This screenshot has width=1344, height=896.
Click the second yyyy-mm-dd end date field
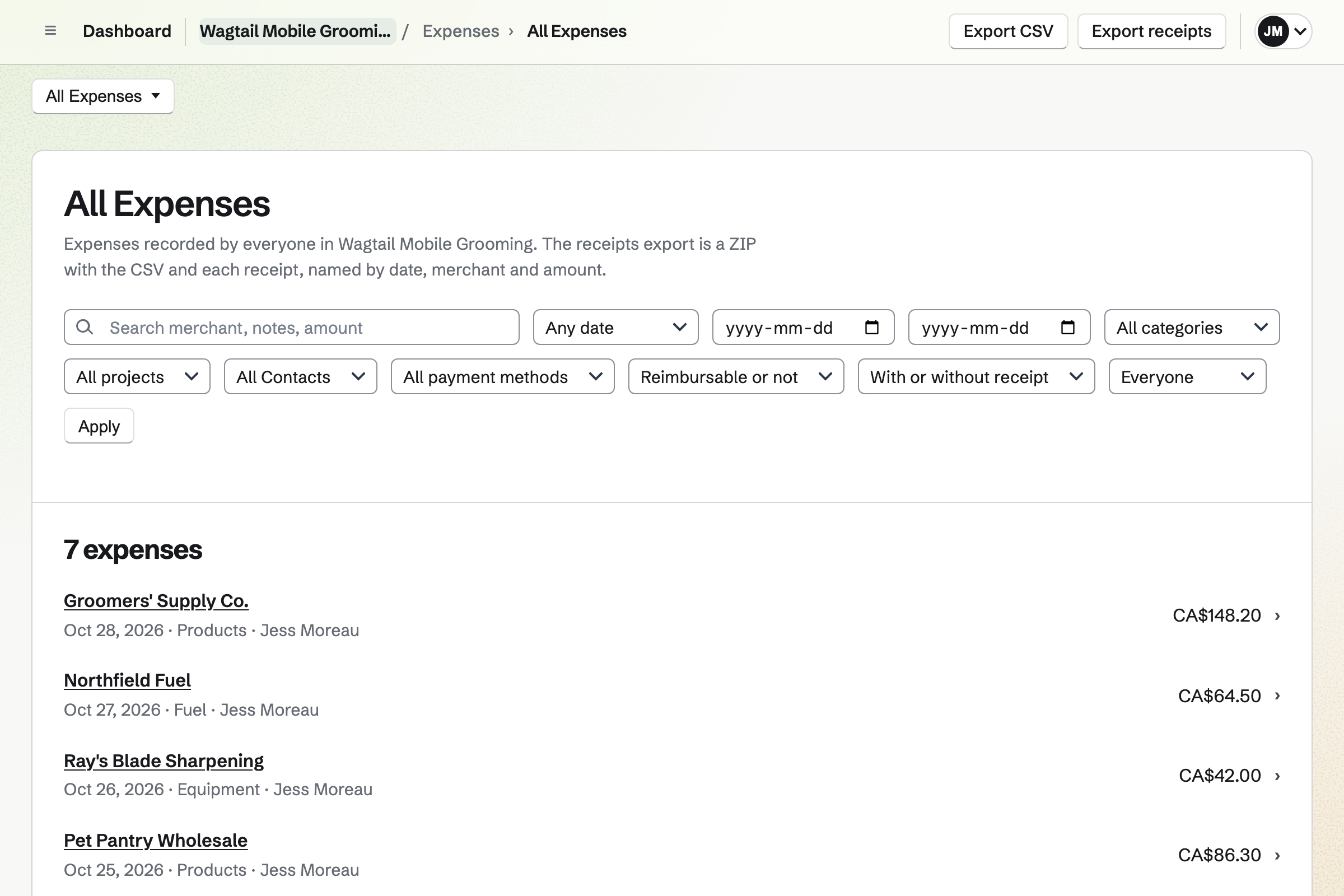(999, 328)
